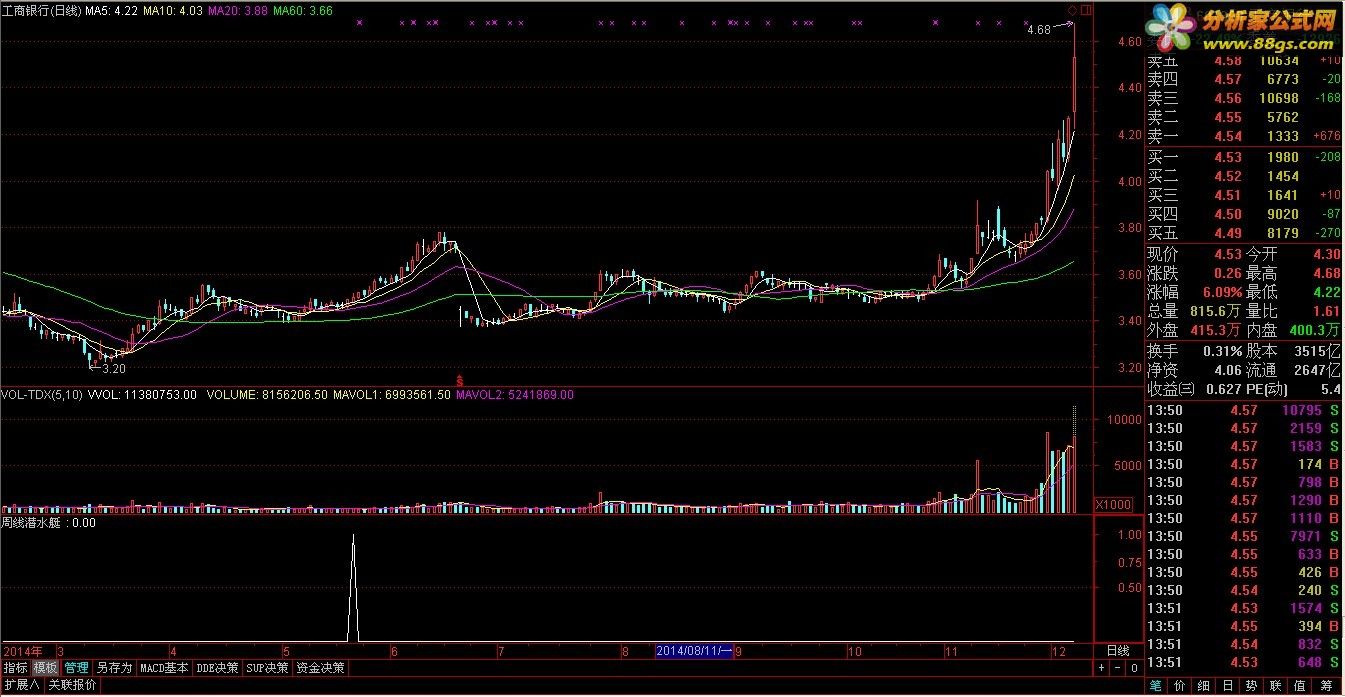
Task: Click the 3.20 low price label on chart
Action: [x=114, y=368]
